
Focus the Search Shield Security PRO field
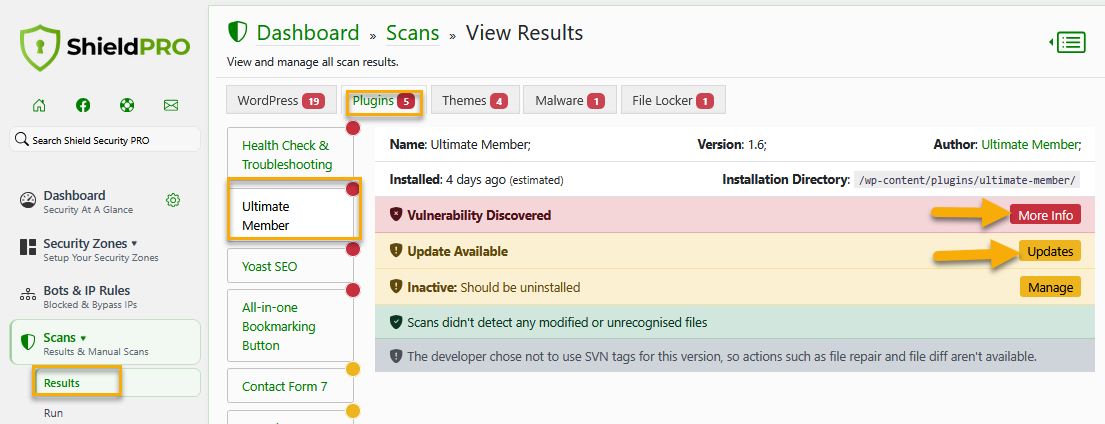coord(105,139)
